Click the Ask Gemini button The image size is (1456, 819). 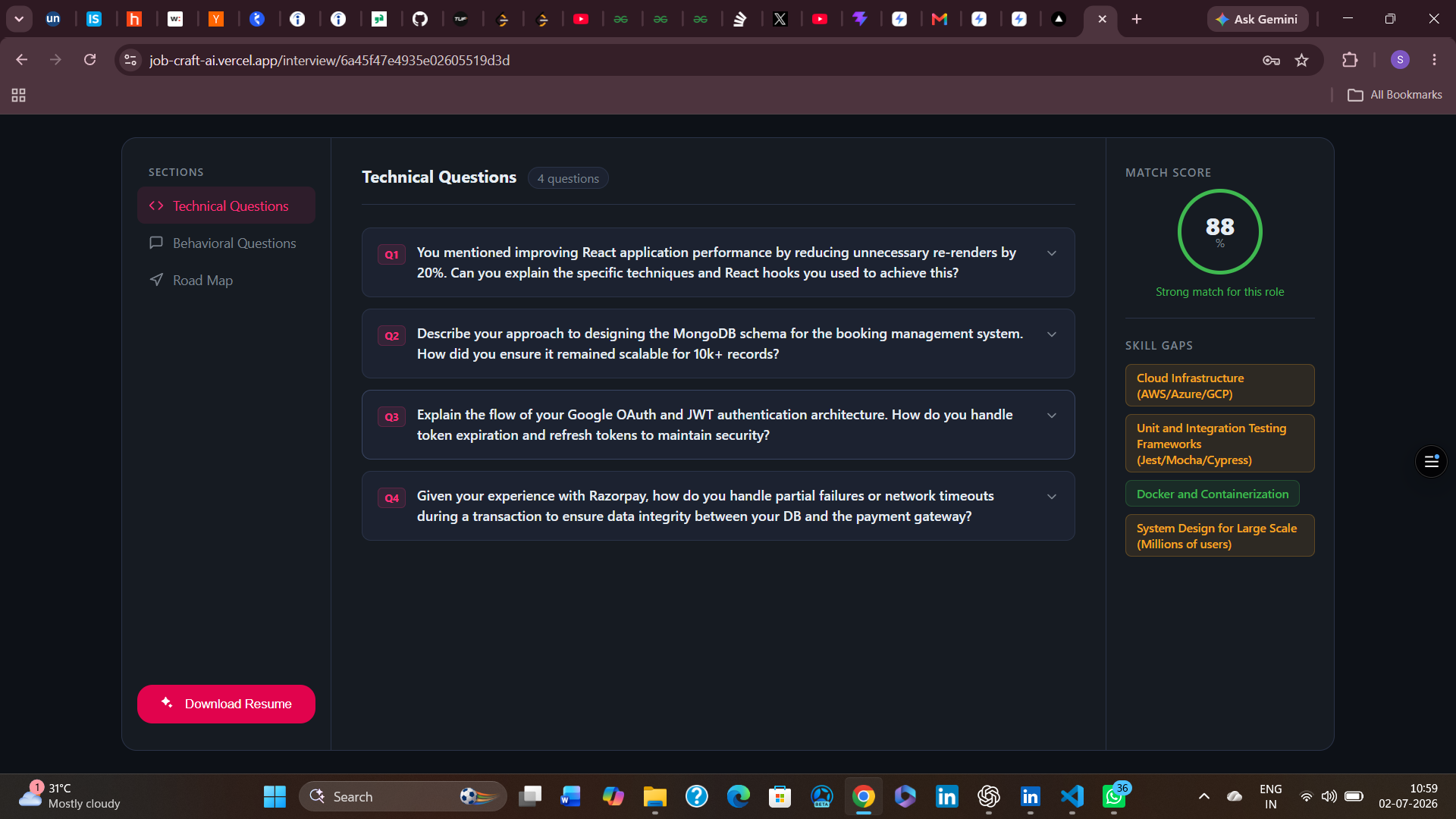(x=1257, y=19)
